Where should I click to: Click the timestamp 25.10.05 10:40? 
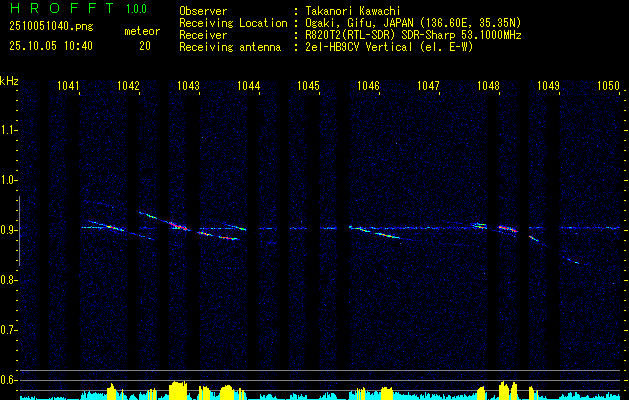(51, 46)
